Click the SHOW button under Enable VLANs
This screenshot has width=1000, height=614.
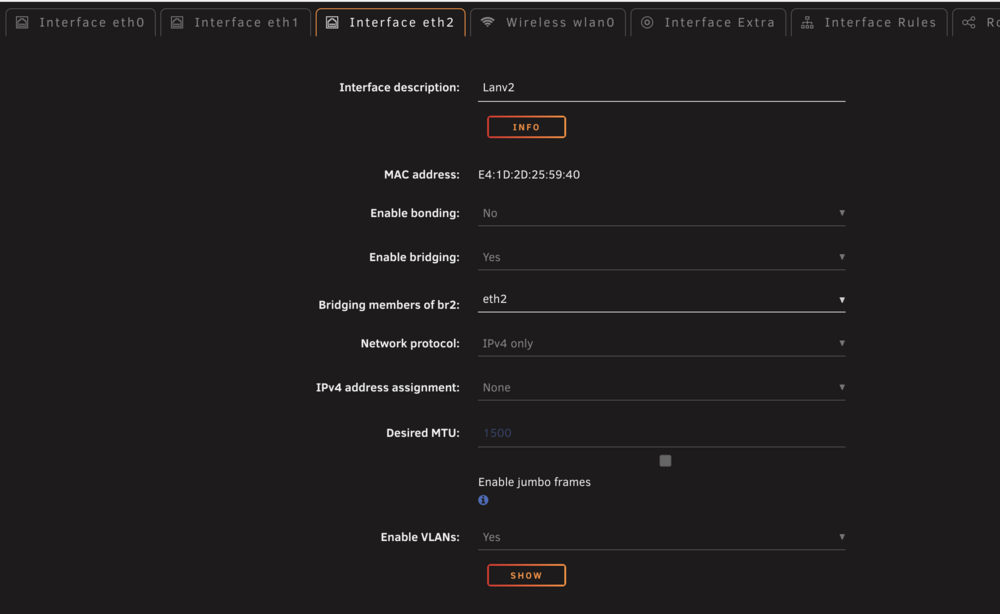(526, 575)
